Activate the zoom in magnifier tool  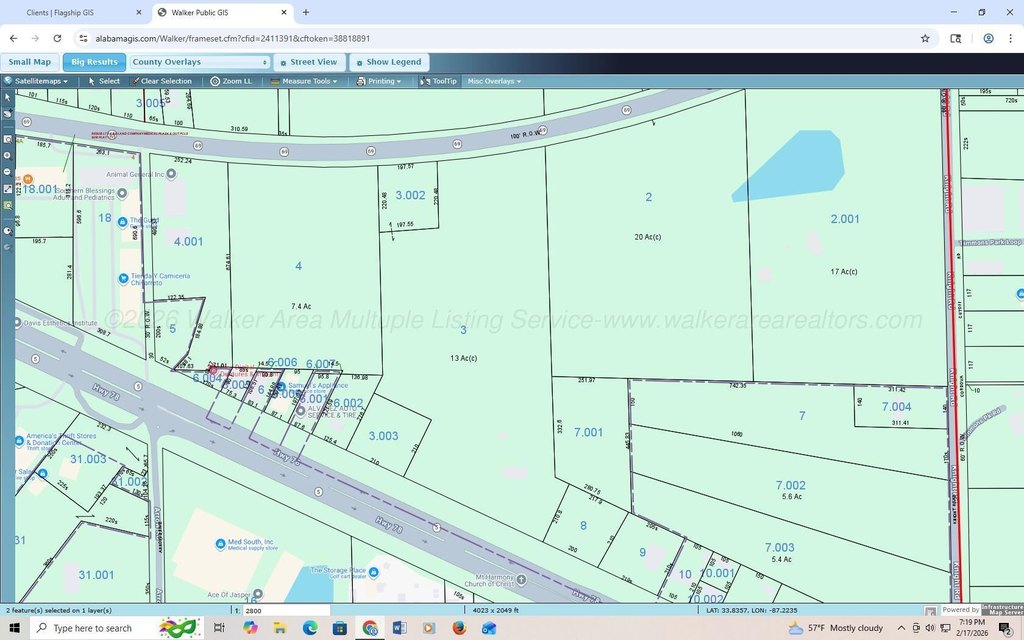click(x=7, y=155)
